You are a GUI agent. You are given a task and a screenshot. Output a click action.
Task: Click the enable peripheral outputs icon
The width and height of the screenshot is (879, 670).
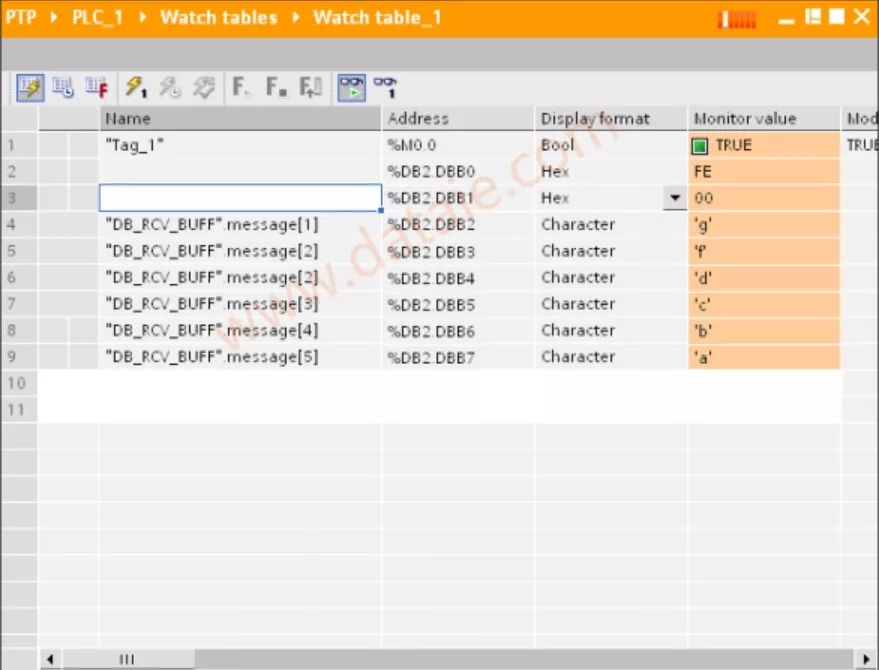click(x=203, y=87)
